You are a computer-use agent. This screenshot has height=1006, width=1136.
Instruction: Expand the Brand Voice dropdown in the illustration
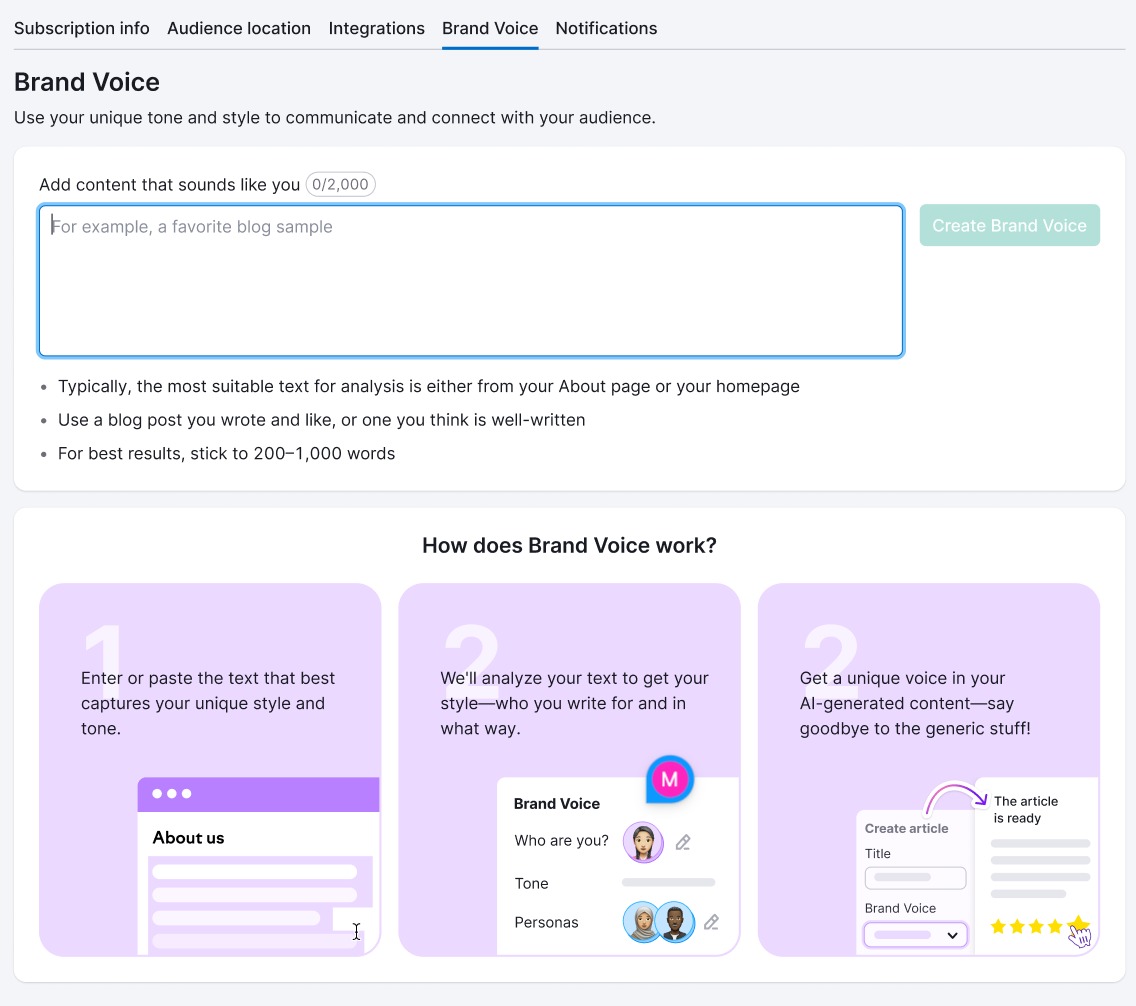click(915, 935)
